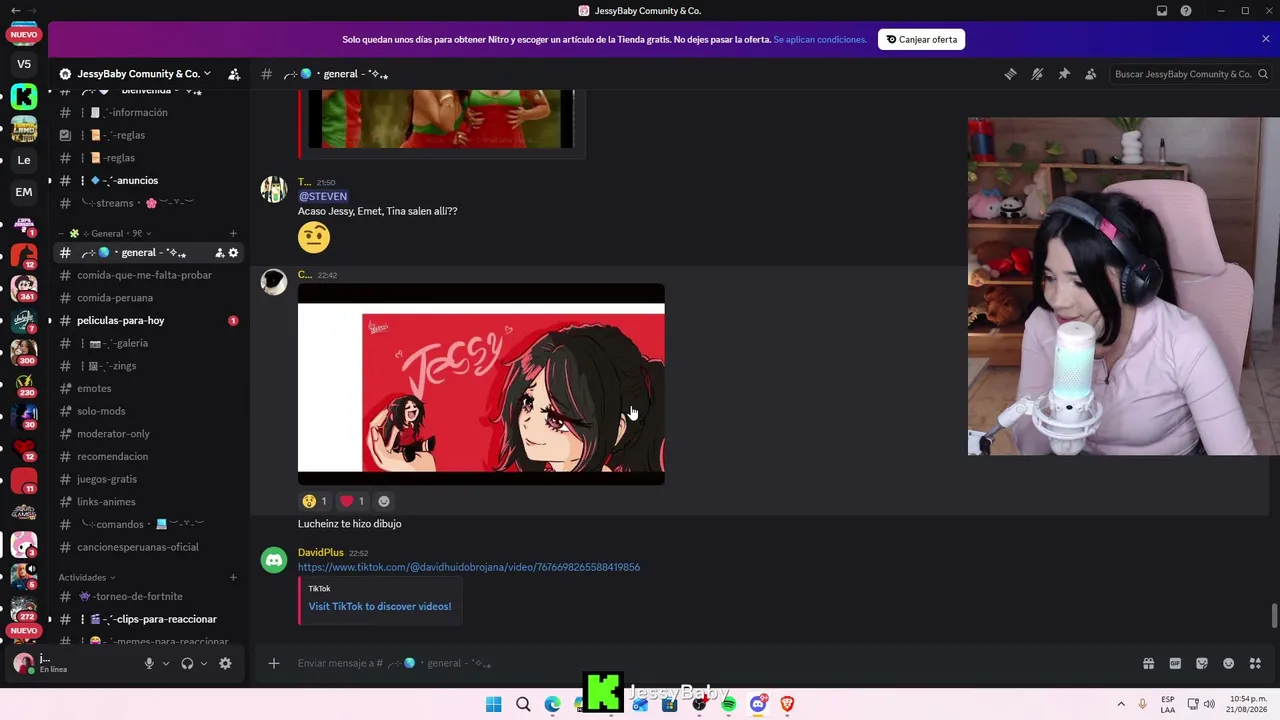Open moderator-only channel
The height and width of the screenshot is (720, 1280).
(113, 434)
